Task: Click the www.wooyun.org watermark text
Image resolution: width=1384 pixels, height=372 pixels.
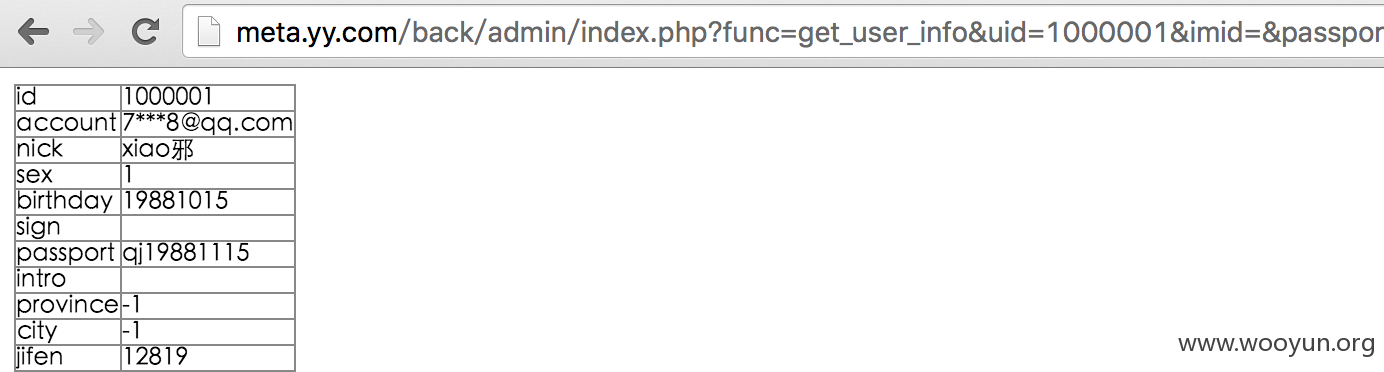Action: click(1277, 344)
